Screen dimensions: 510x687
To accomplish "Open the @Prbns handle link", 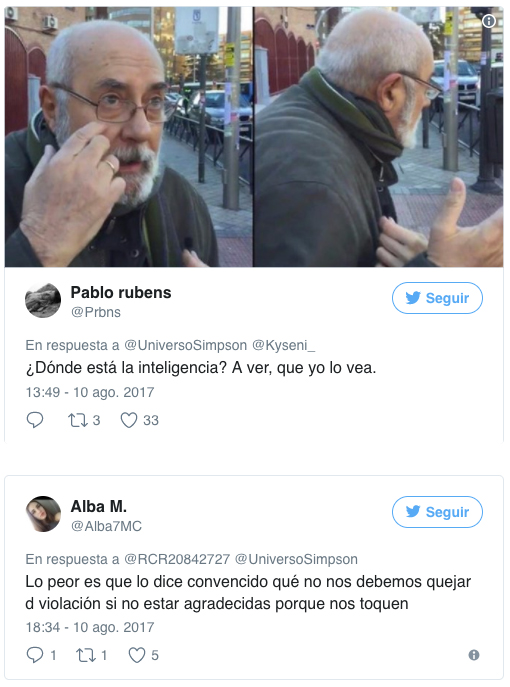I will (96, 312).
